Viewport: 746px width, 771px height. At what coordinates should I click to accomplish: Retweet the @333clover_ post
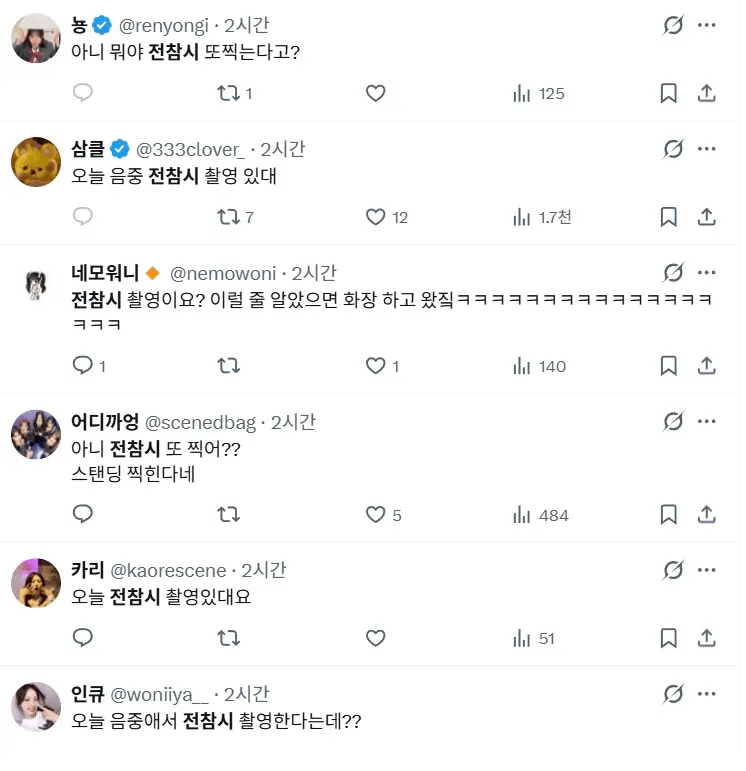(235, 217)
